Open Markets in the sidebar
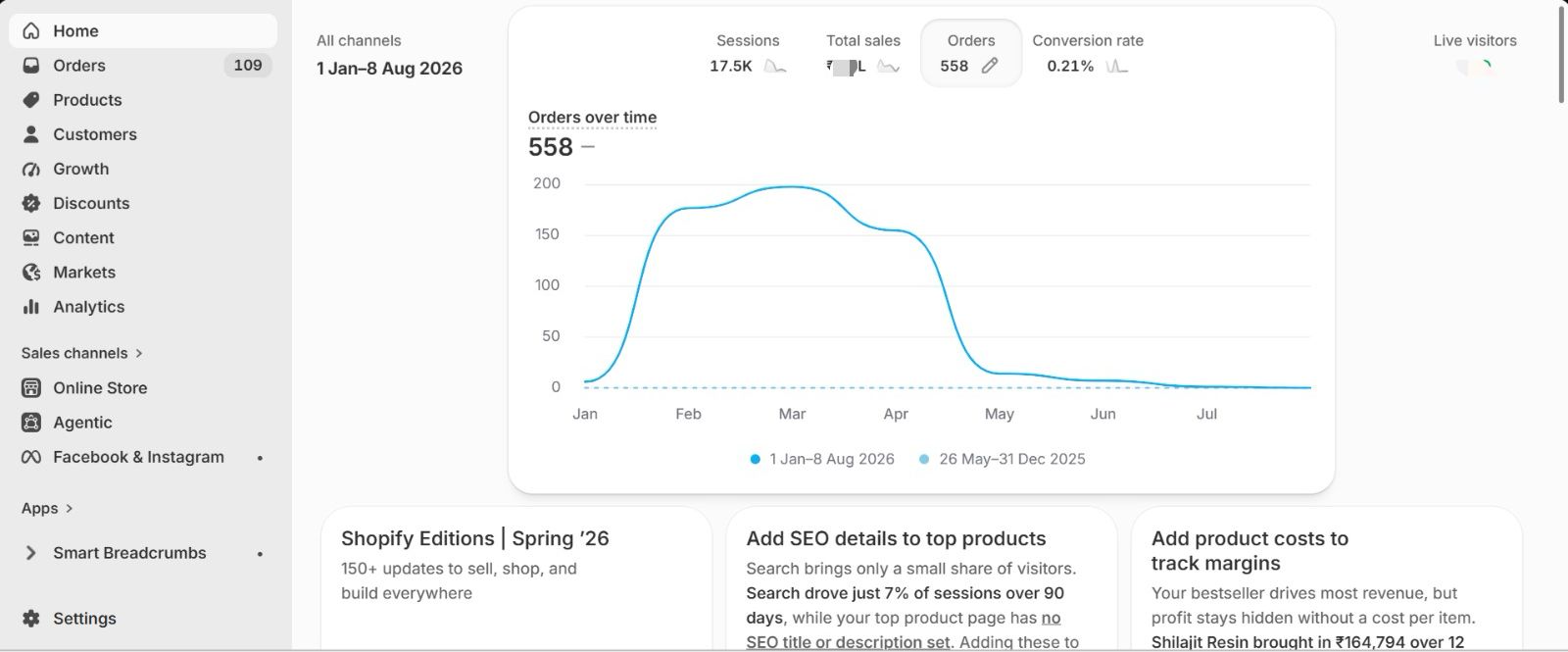 point(143,272)
